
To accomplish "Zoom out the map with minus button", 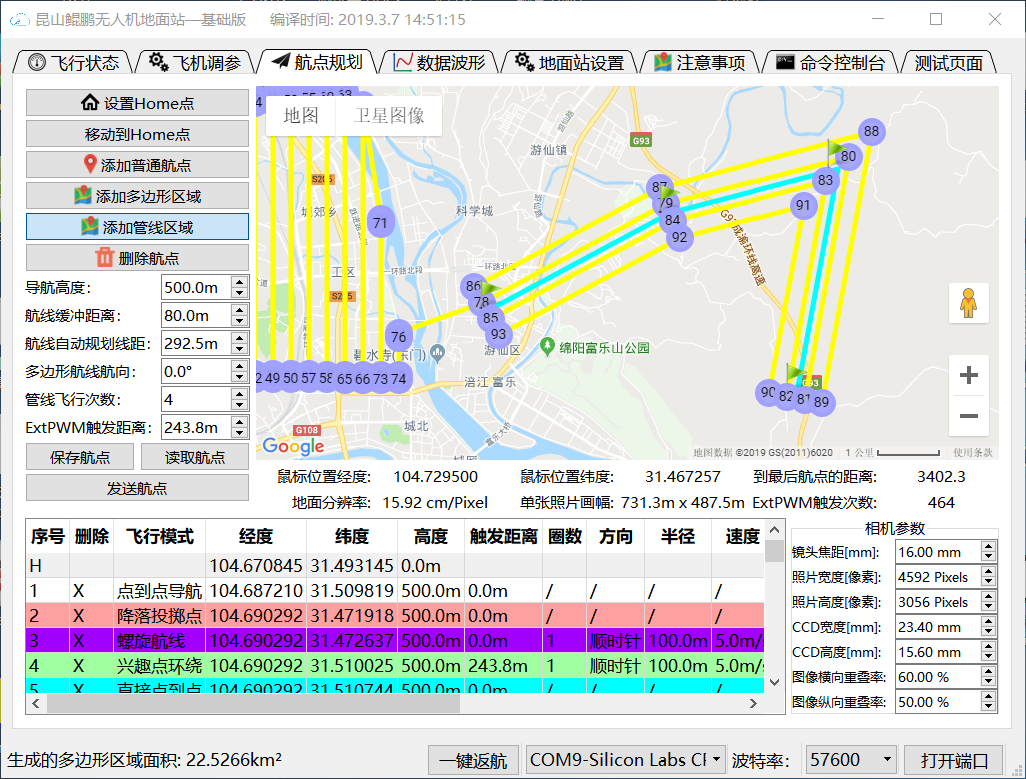I will pos(968,416).
